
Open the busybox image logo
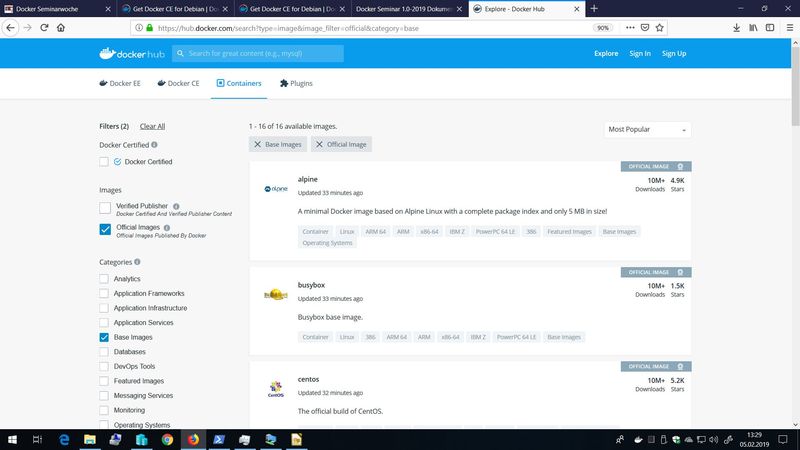tap(276, 294)
